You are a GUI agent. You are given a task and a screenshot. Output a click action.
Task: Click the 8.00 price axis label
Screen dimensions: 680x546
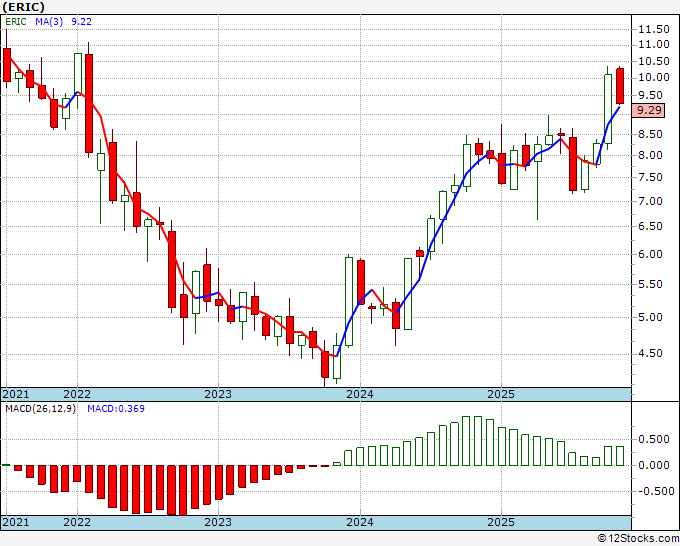click(651, 155)
